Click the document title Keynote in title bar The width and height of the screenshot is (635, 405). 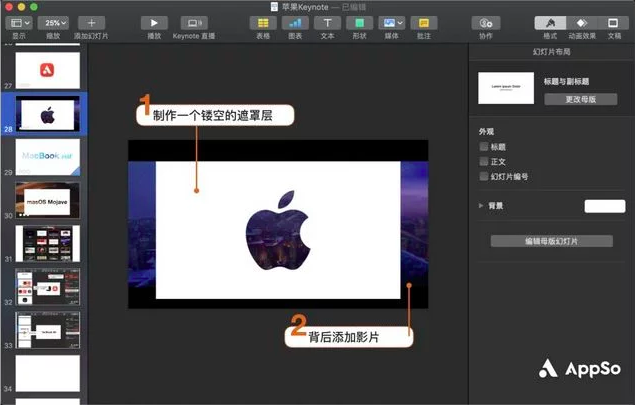point(305,7)
